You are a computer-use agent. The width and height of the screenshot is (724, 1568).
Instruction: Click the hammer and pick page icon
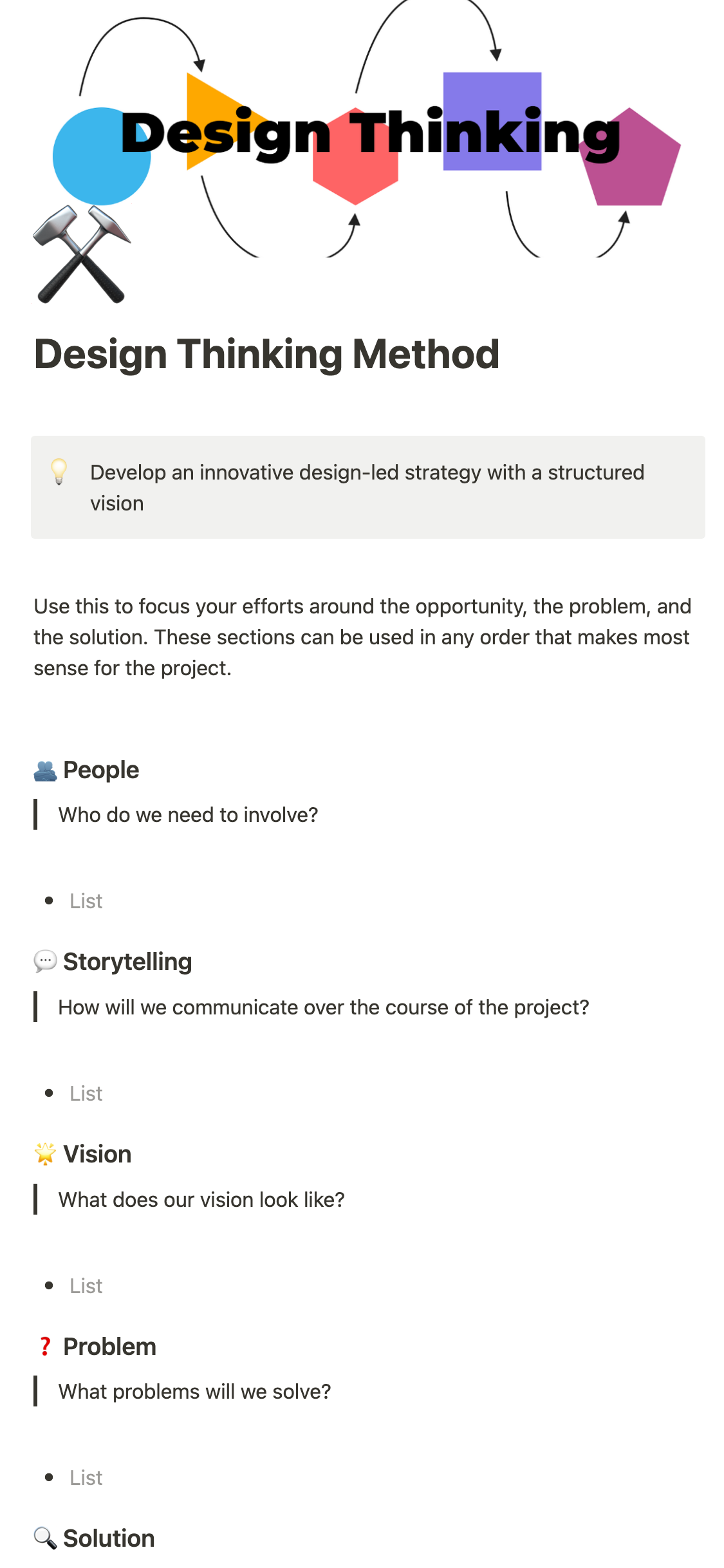81,254
